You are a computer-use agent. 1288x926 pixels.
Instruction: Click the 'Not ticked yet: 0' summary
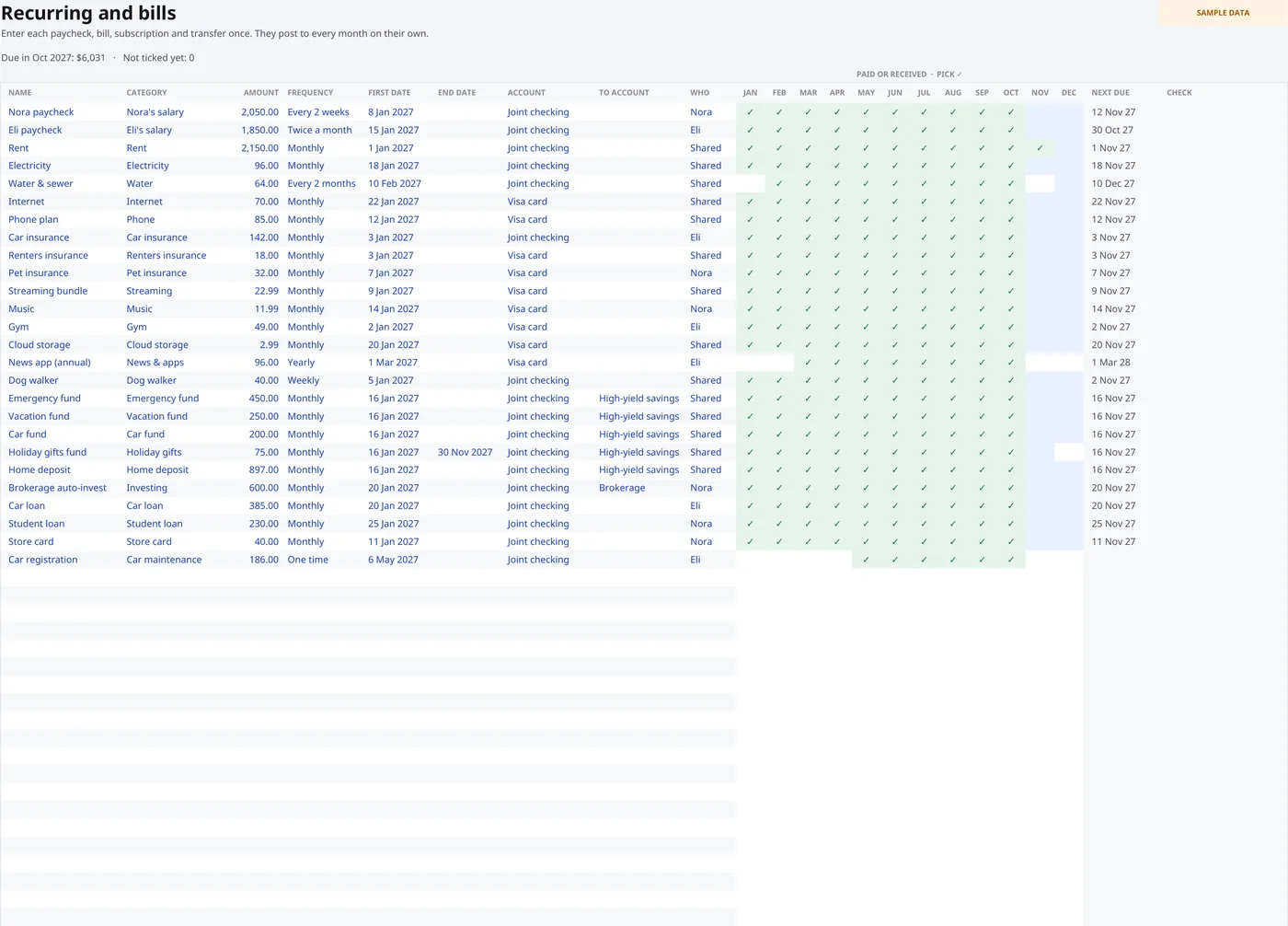(158, 58)
